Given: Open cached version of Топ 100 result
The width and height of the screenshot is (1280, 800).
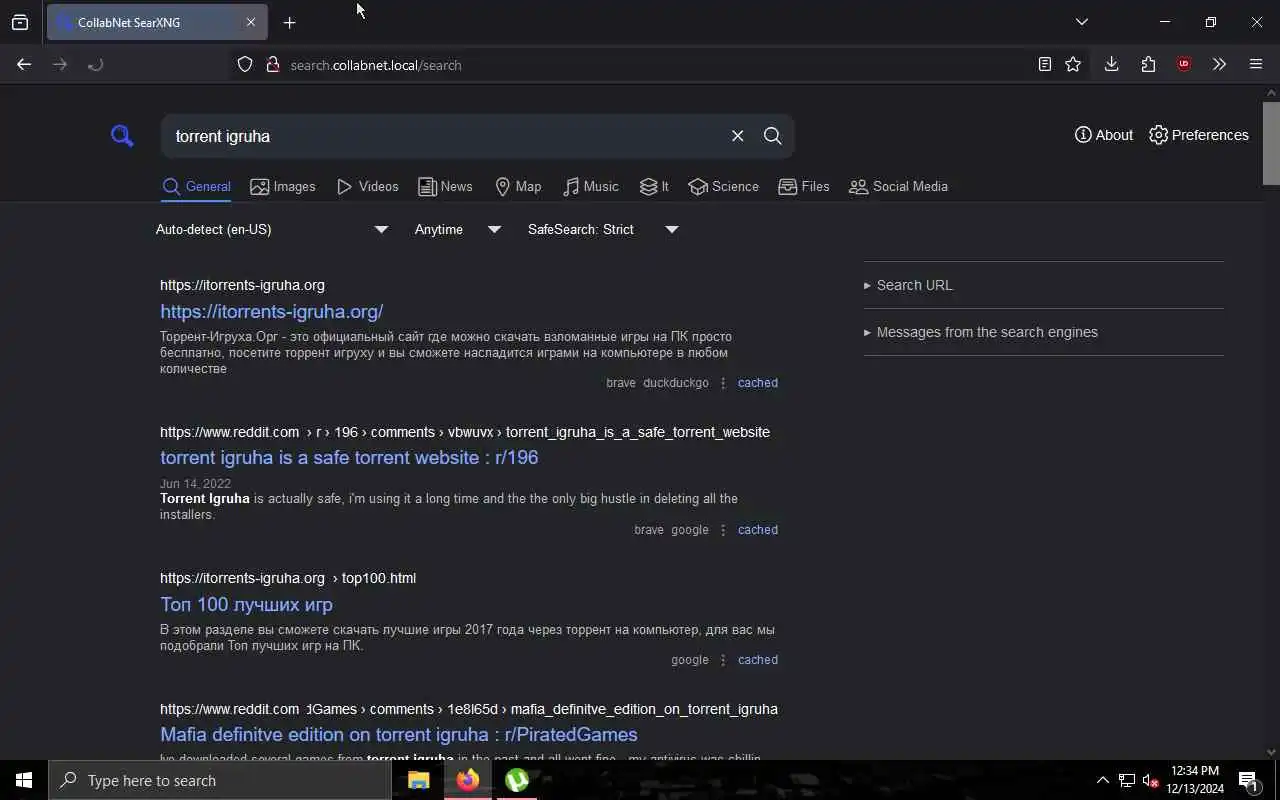Looking at the screenshot, I should [x=757, y=660].
